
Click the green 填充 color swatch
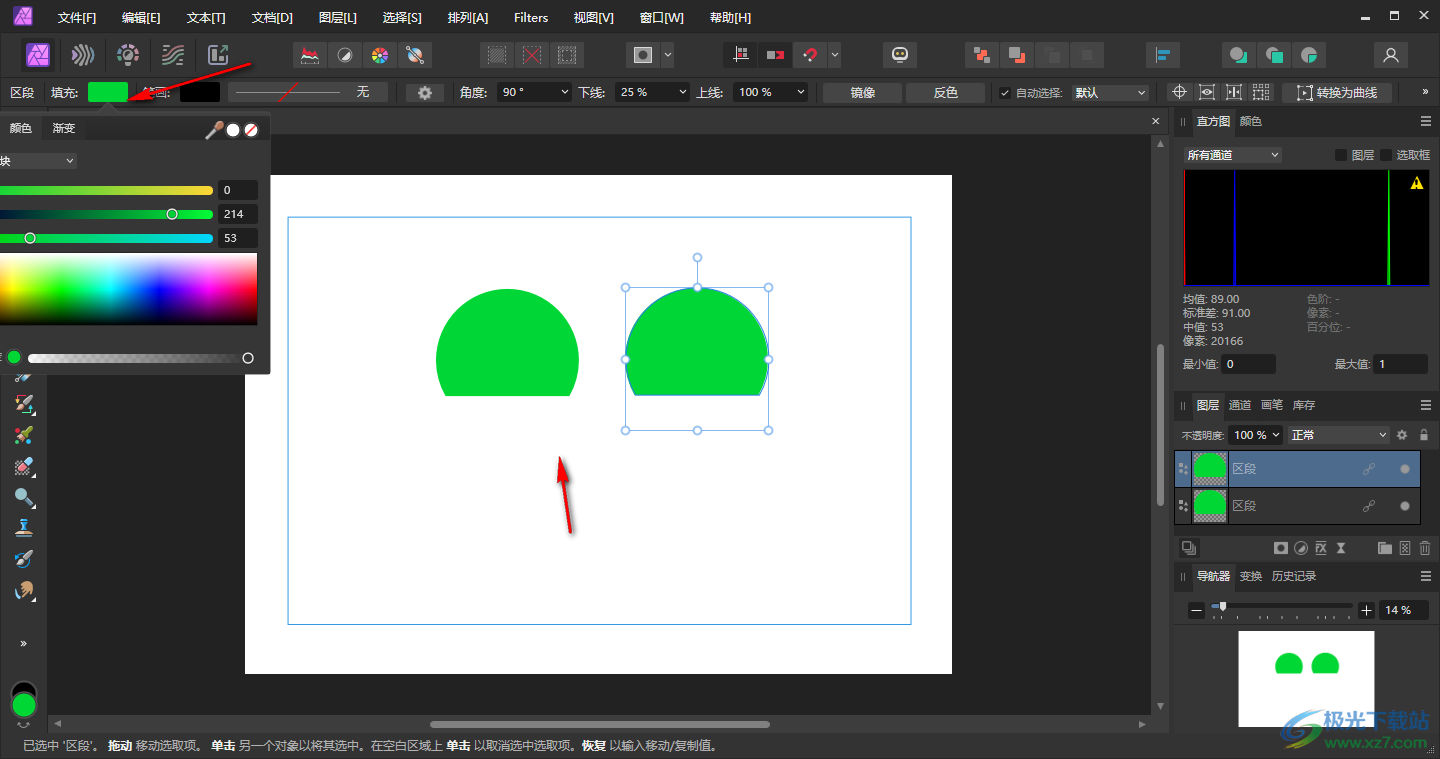tap(108, 92)
